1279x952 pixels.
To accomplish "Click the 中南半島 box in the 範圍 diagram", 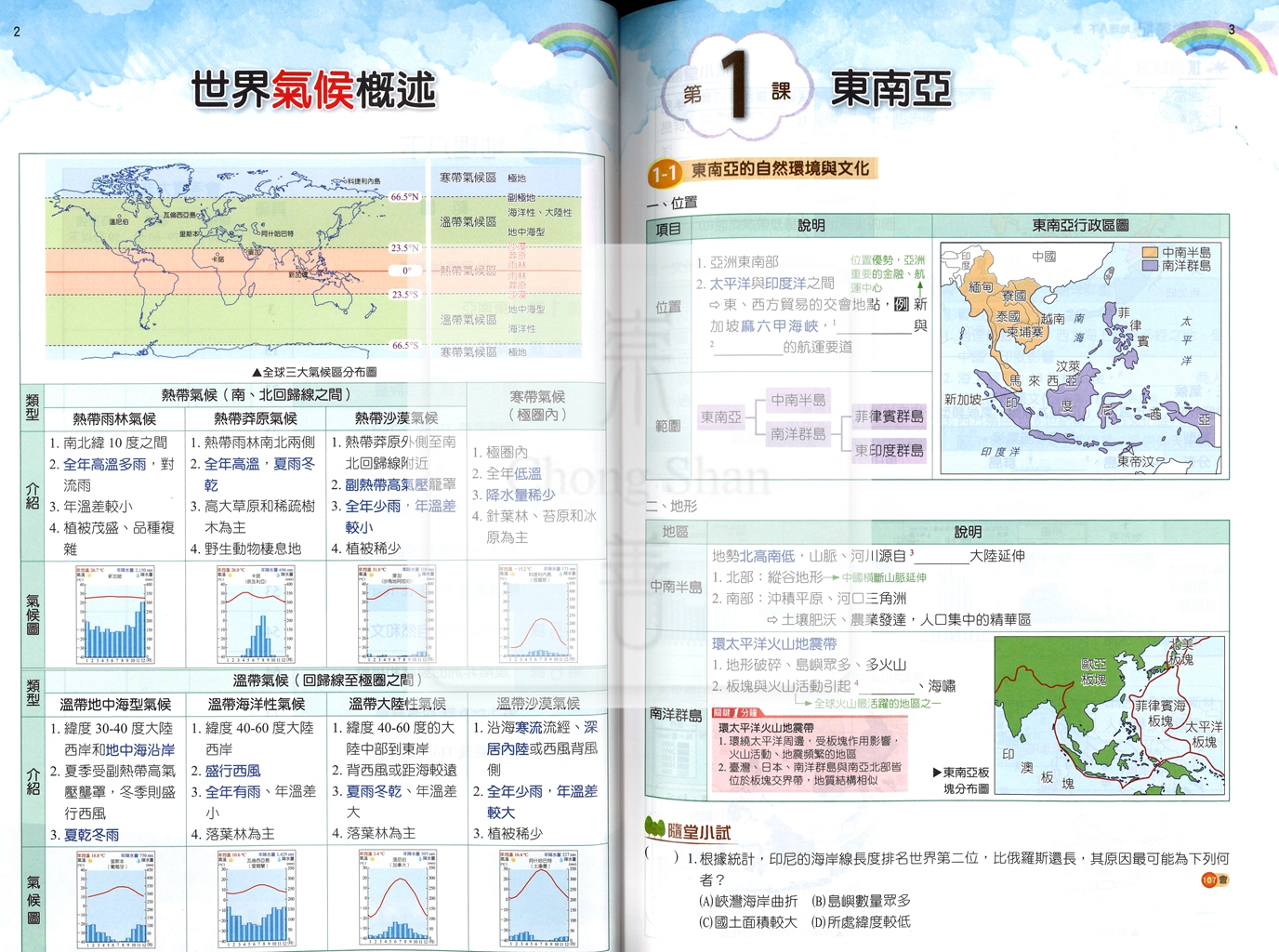I will [798, 401].
